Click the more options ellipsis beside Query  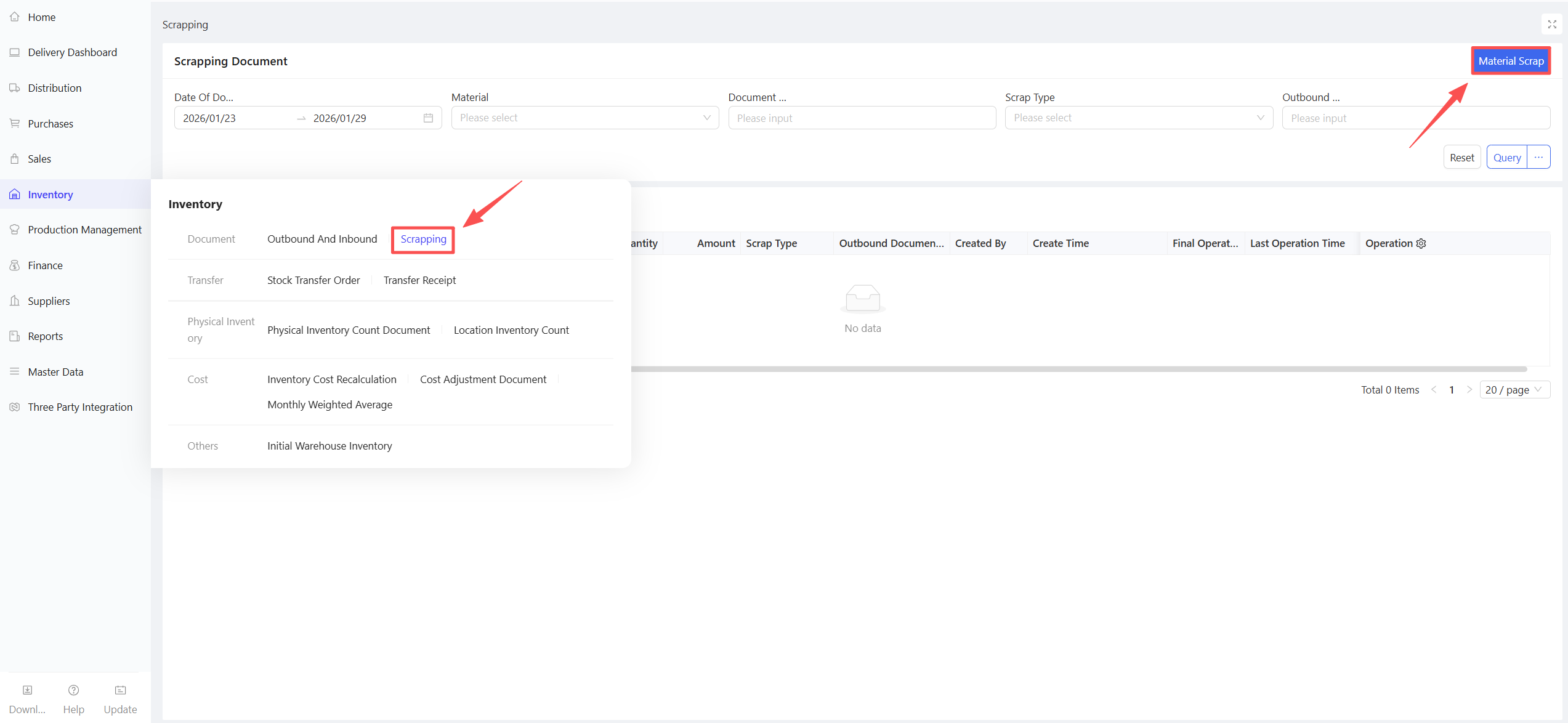tap(1538, 158)
